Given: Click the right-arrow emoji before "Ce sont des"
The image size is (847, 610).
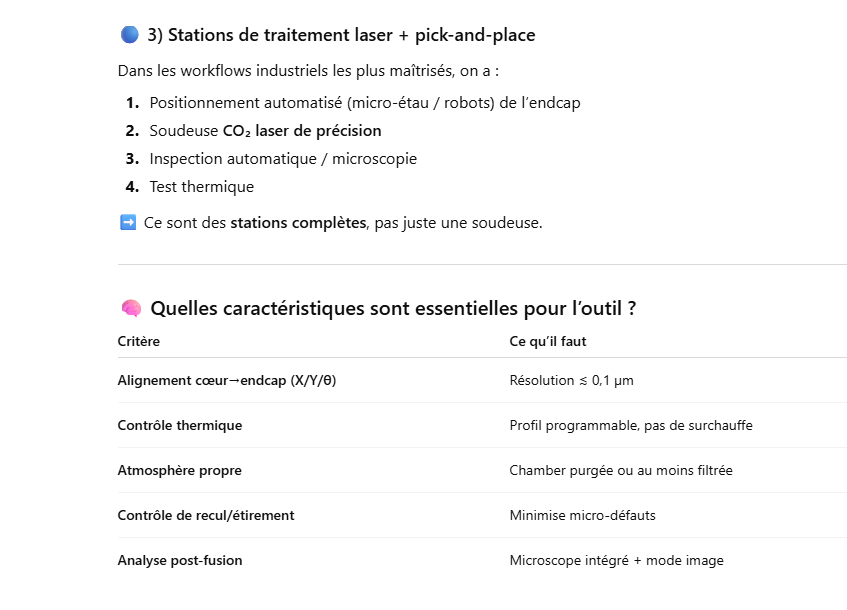Looking at the screenshot, I should click(x=127, y=222).
